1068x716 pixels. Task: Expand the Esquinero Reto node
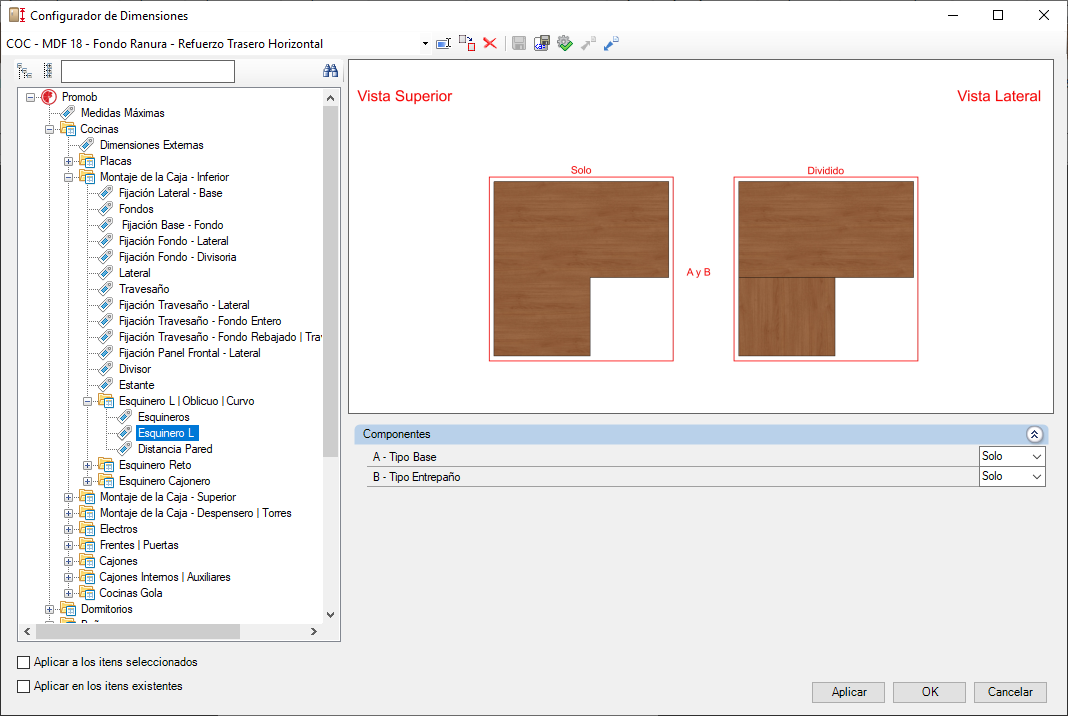point(88,465)
